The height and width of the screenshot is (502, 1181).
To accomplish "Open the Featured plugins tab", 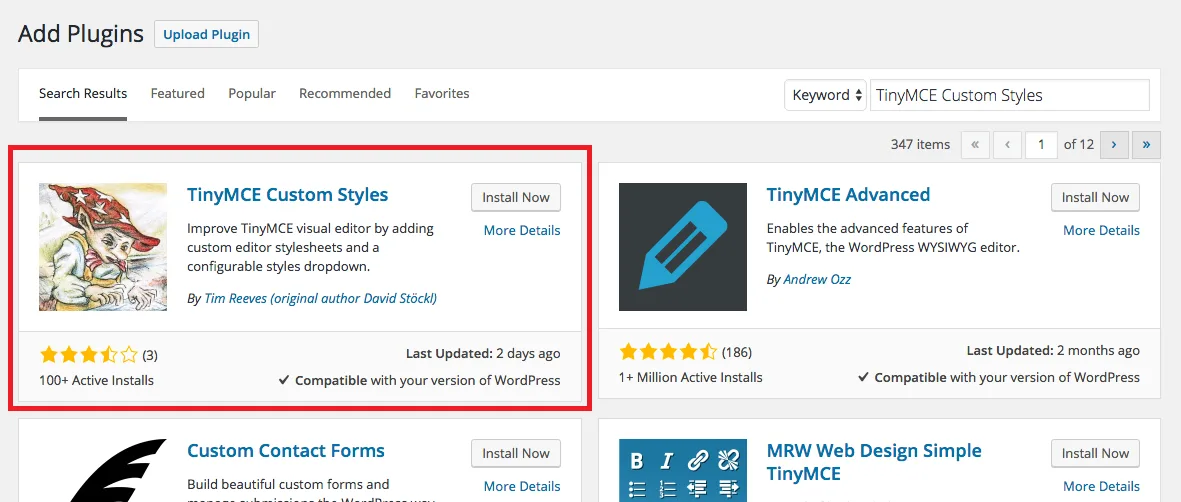I will pyautogui.click(x=178, y=93).
